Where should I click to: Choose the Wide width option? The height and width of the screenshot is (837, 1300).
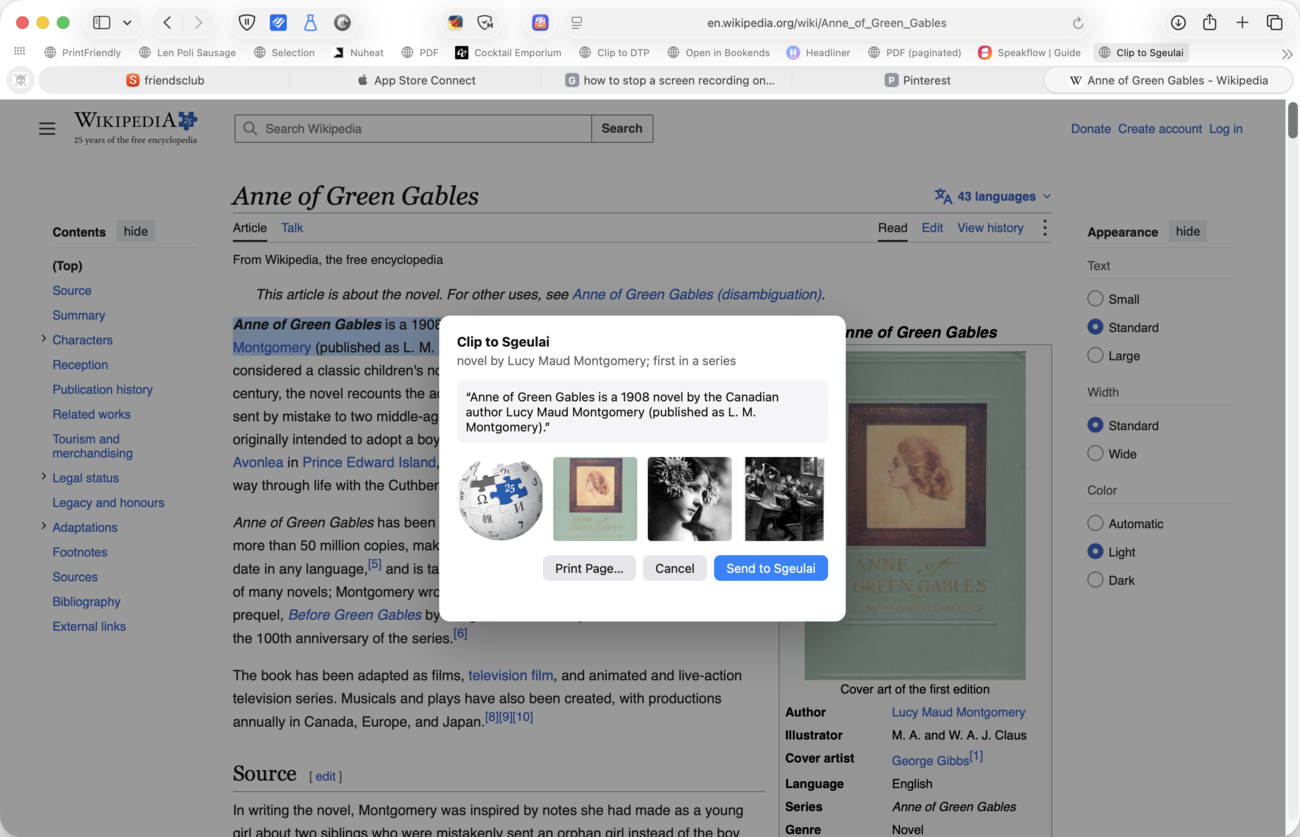tap(1095, 453)
